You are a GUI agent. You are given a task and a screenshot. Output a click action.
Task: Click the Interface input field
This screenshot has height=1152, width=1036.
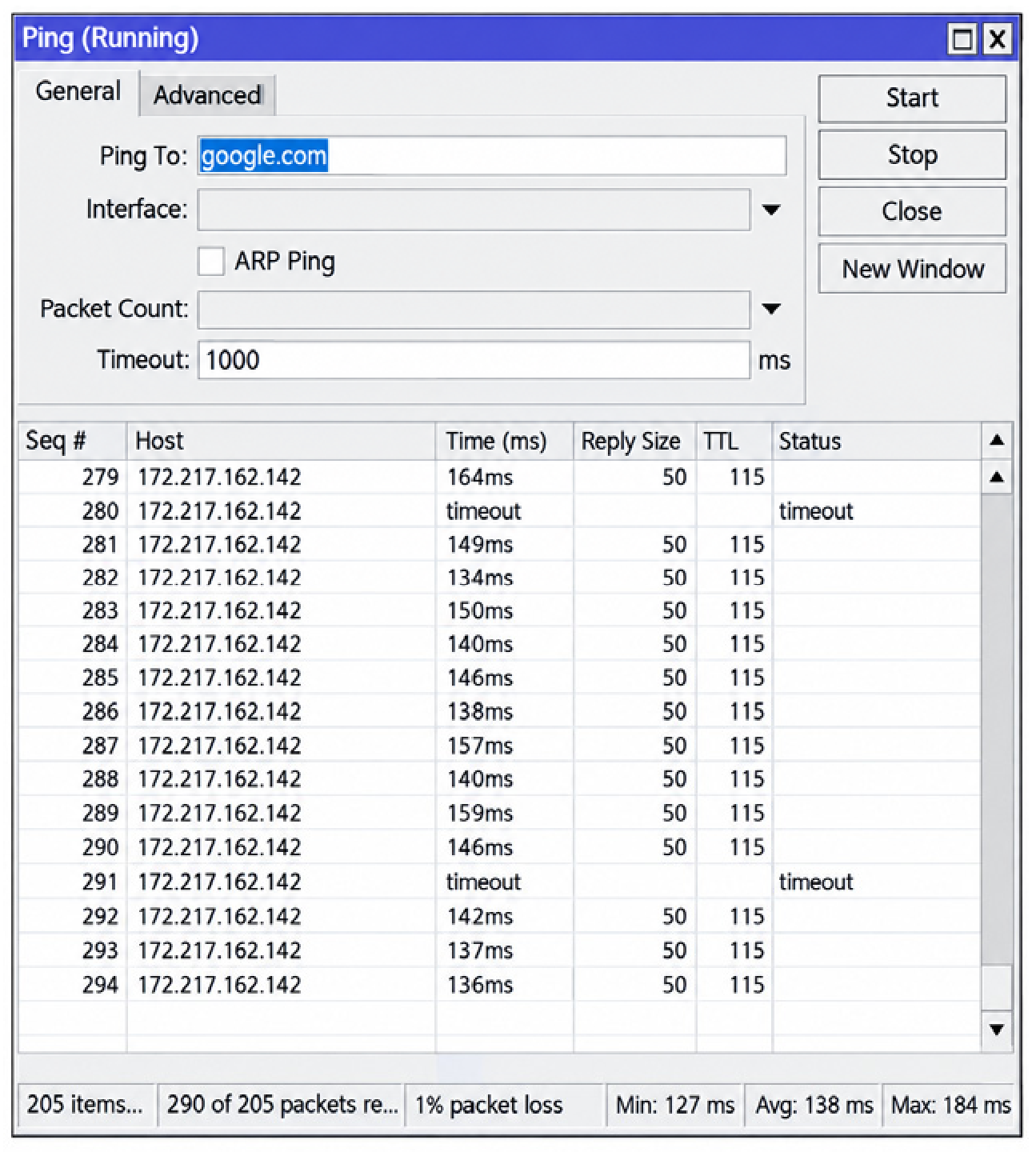(x=474, y=210)
